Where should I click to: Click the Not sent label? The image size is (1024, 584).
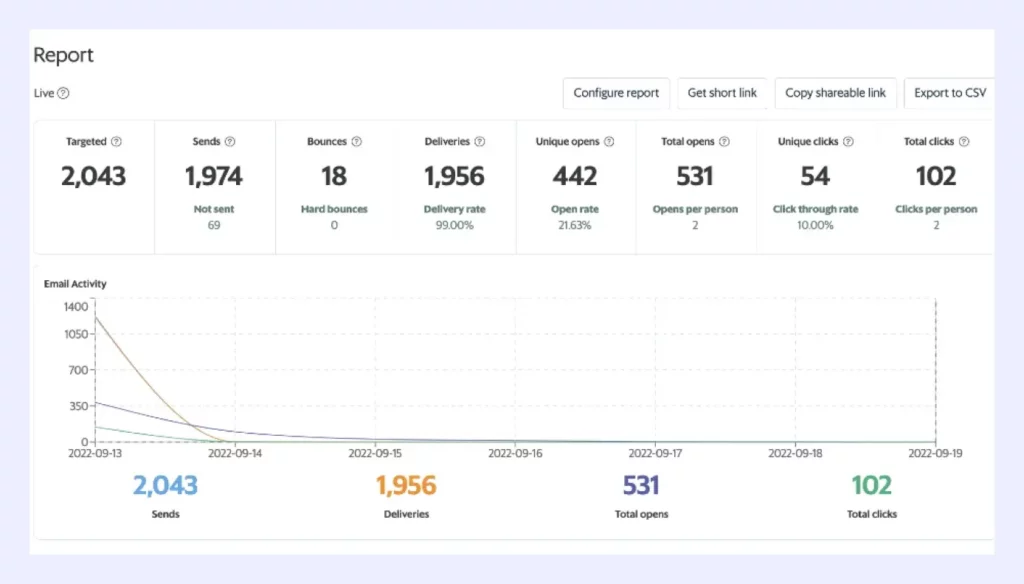point(214,209)
